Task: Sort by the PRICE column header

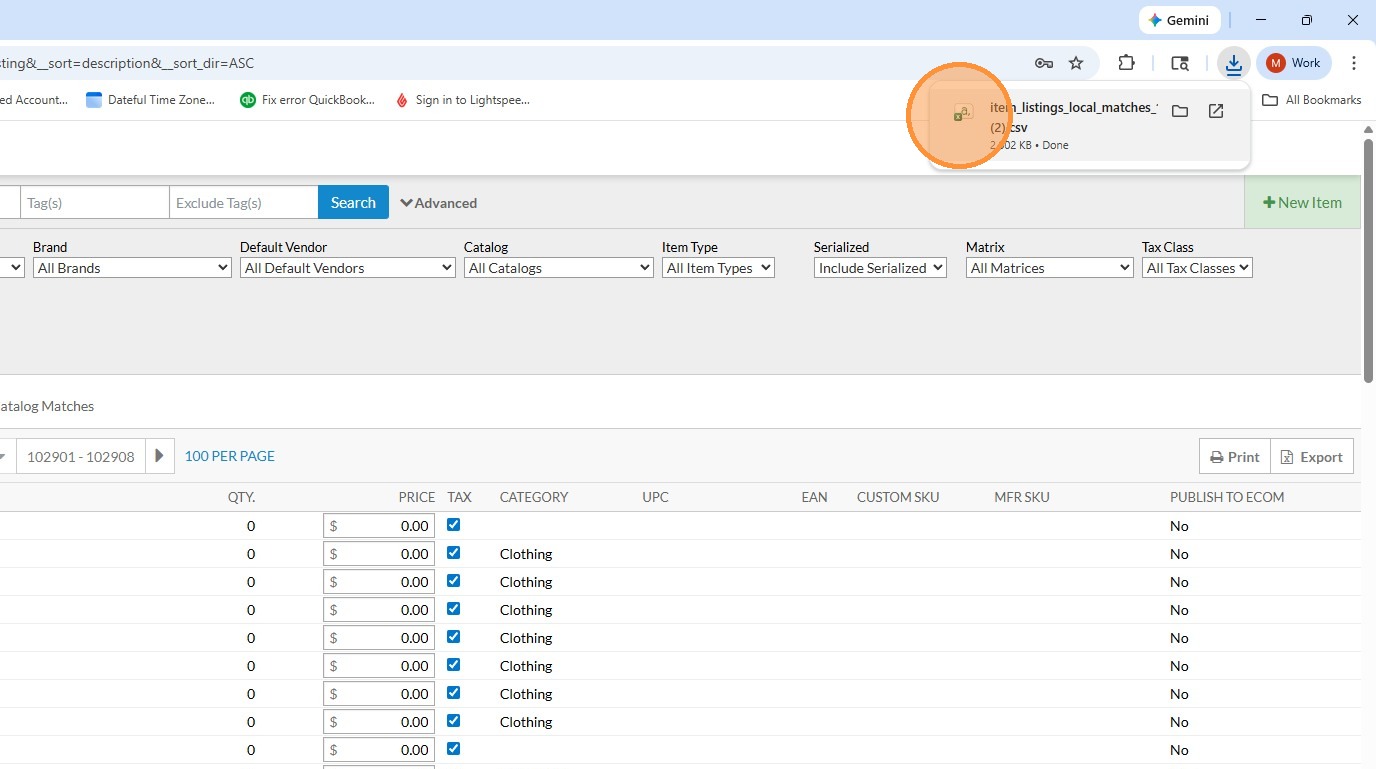Action: point(417,497)
